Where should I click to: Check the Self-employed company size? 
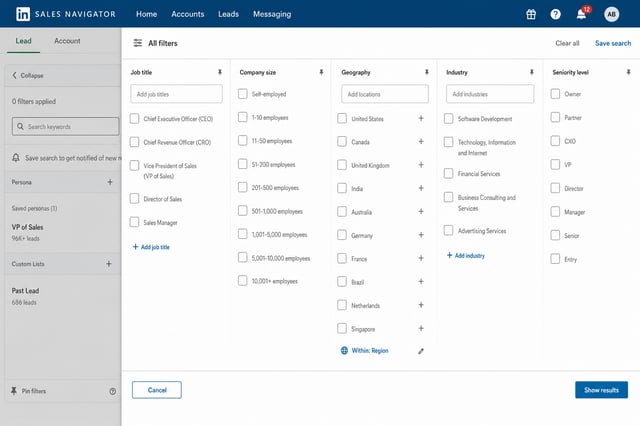coord(242,94)
